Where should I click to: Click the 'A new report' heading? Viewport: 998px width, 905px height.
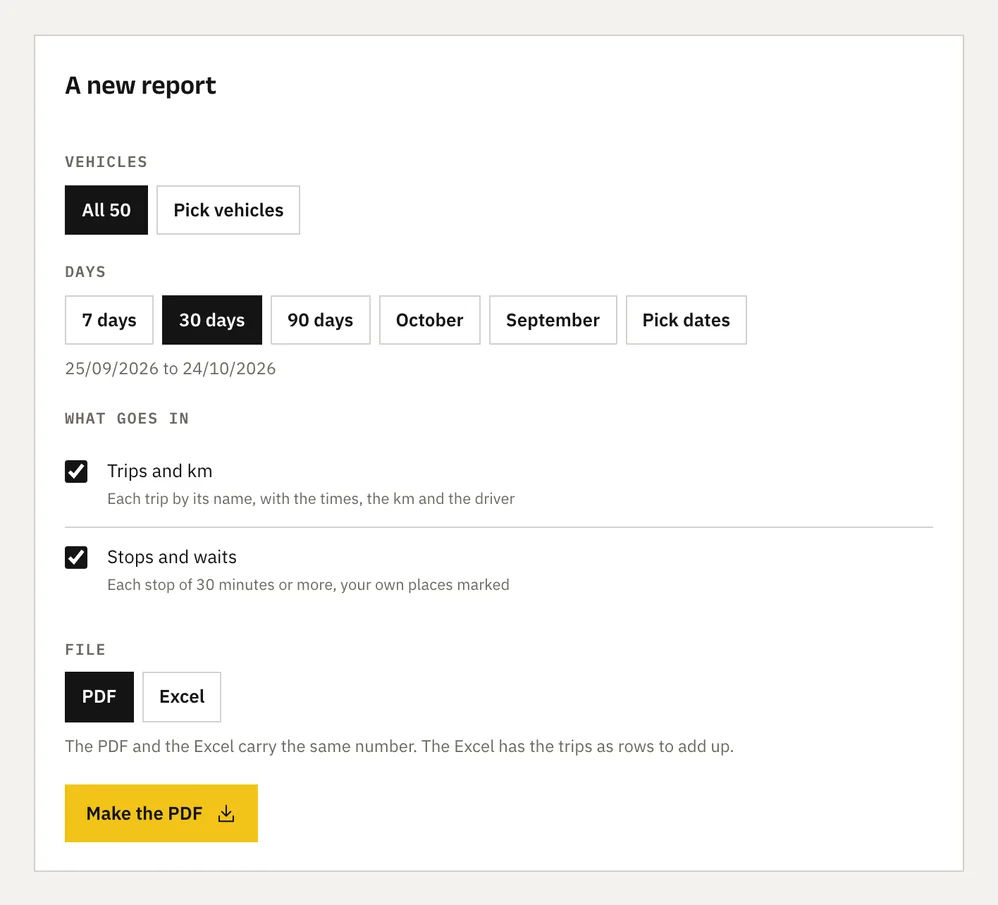click(141, 85)
